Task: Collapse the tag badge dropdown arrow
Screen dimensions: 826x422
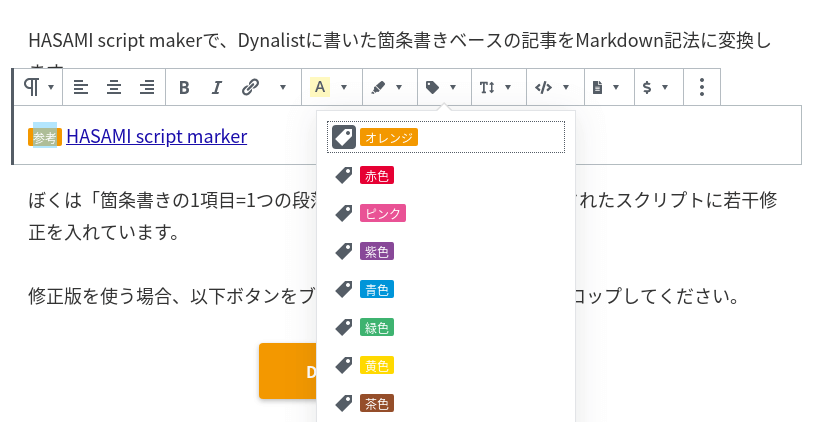Action: (x=453, y=87)
